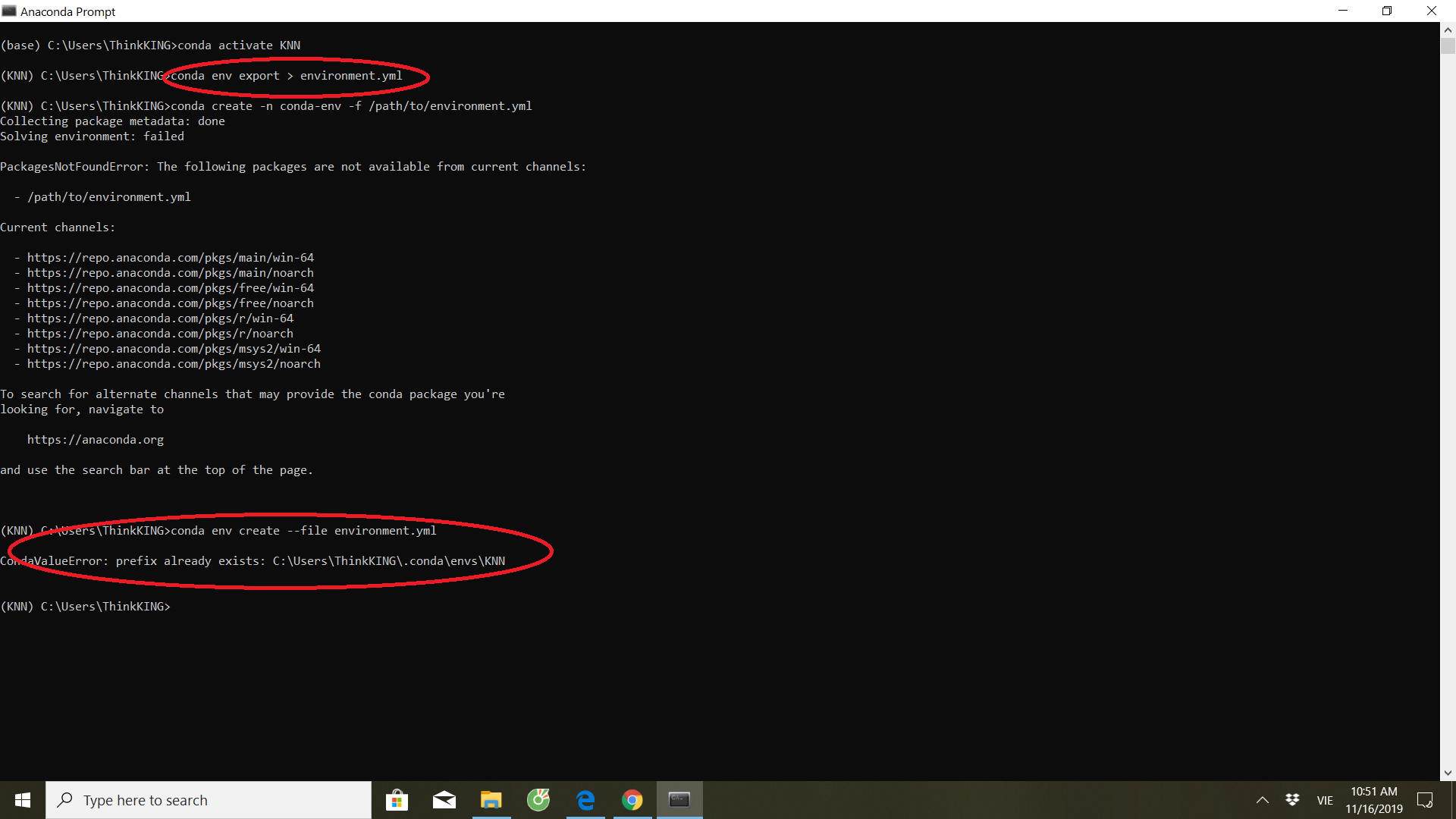Switch the VIE input language indicator

(1325, 800)
